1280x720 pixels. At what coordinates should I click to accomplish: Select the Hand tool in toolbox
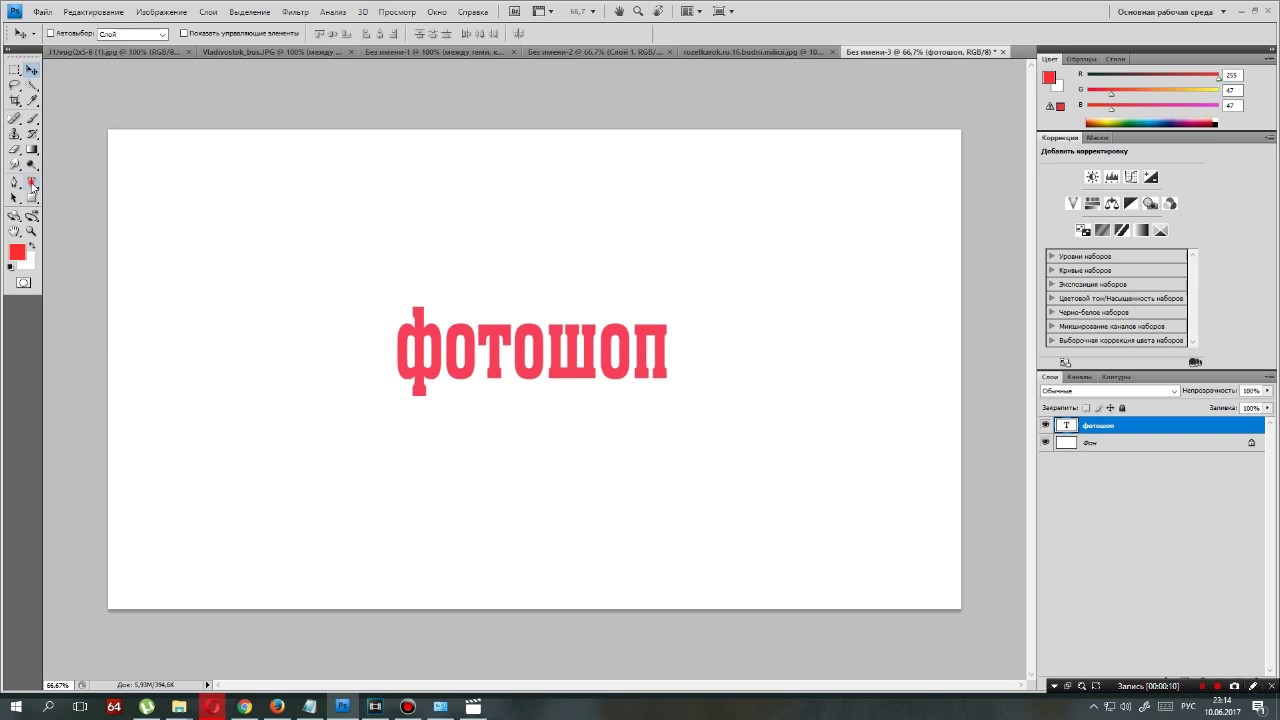pos(15,231)
